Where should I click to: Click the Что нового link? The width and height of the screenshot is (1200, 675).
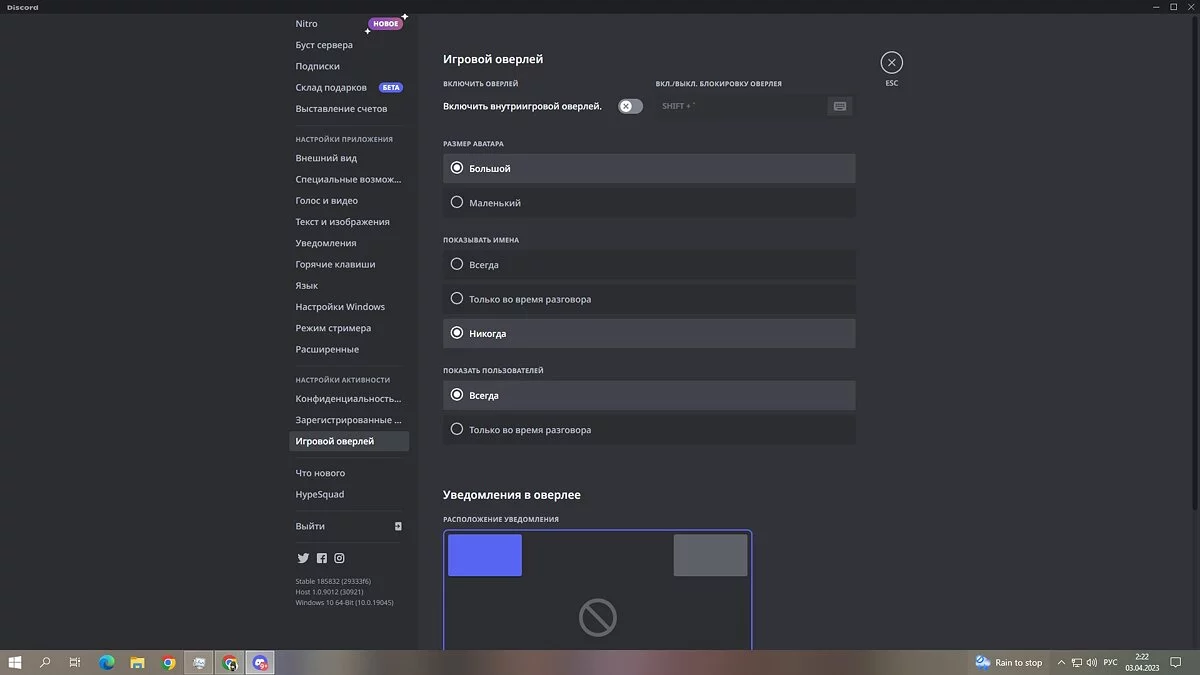[x=320, y=473]
